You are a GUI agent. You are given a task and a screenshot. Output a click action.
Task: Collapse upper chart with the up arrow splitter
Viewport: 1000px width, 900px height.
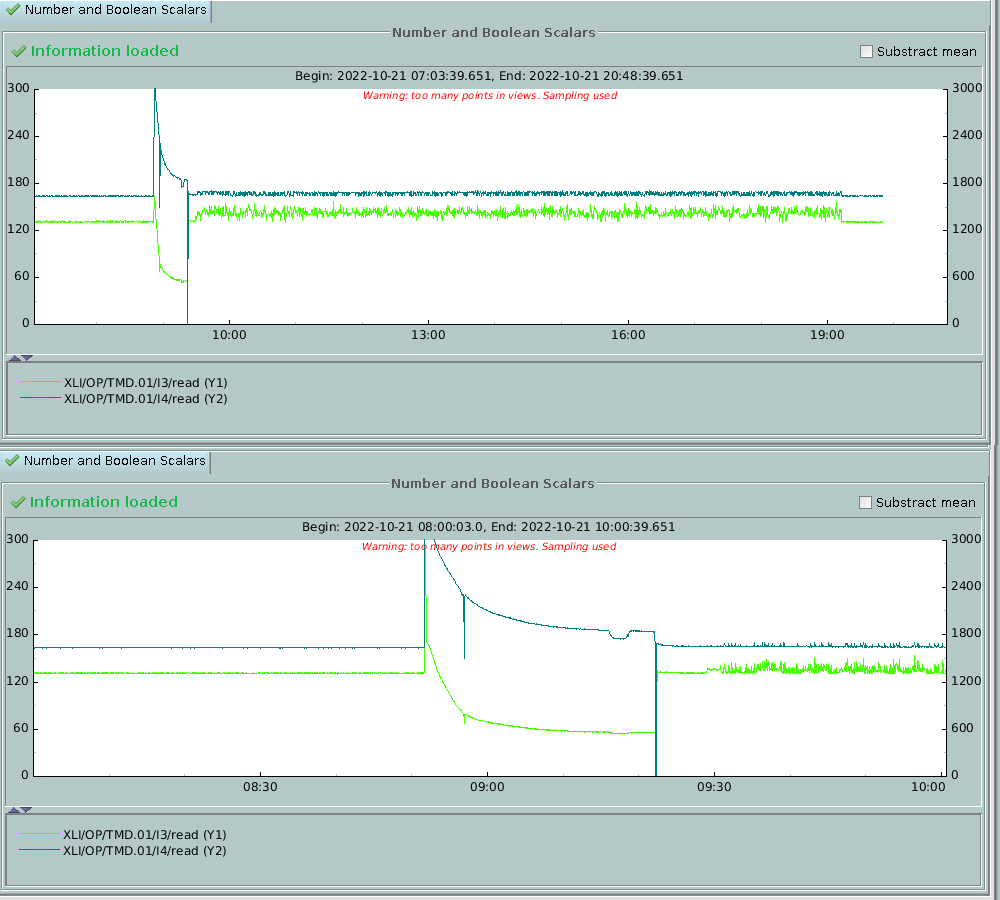tap(15, 358)
